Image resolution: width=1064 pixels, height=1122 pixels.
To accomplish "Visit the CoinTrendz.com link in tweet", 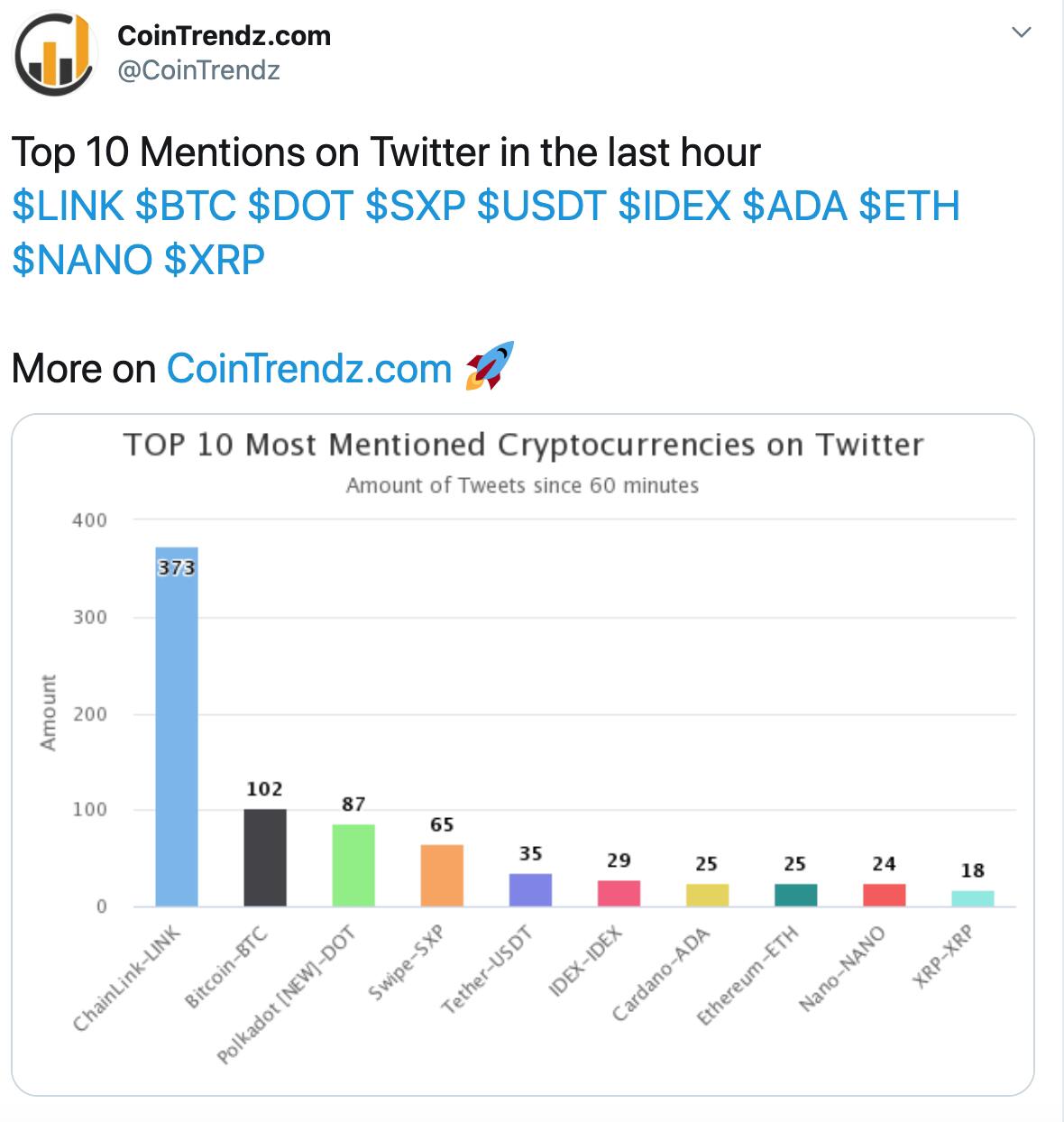I will coord(309,369).
